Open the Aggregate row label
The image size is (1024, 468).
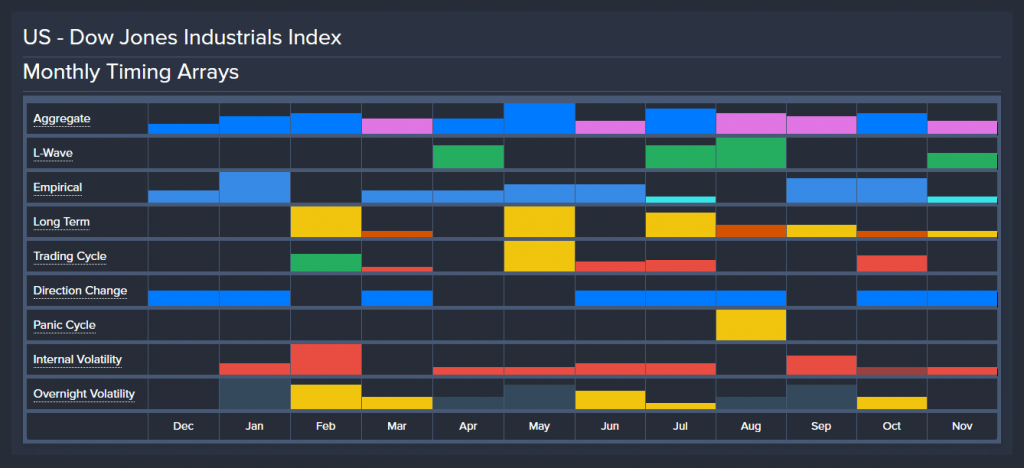[61, 119]
